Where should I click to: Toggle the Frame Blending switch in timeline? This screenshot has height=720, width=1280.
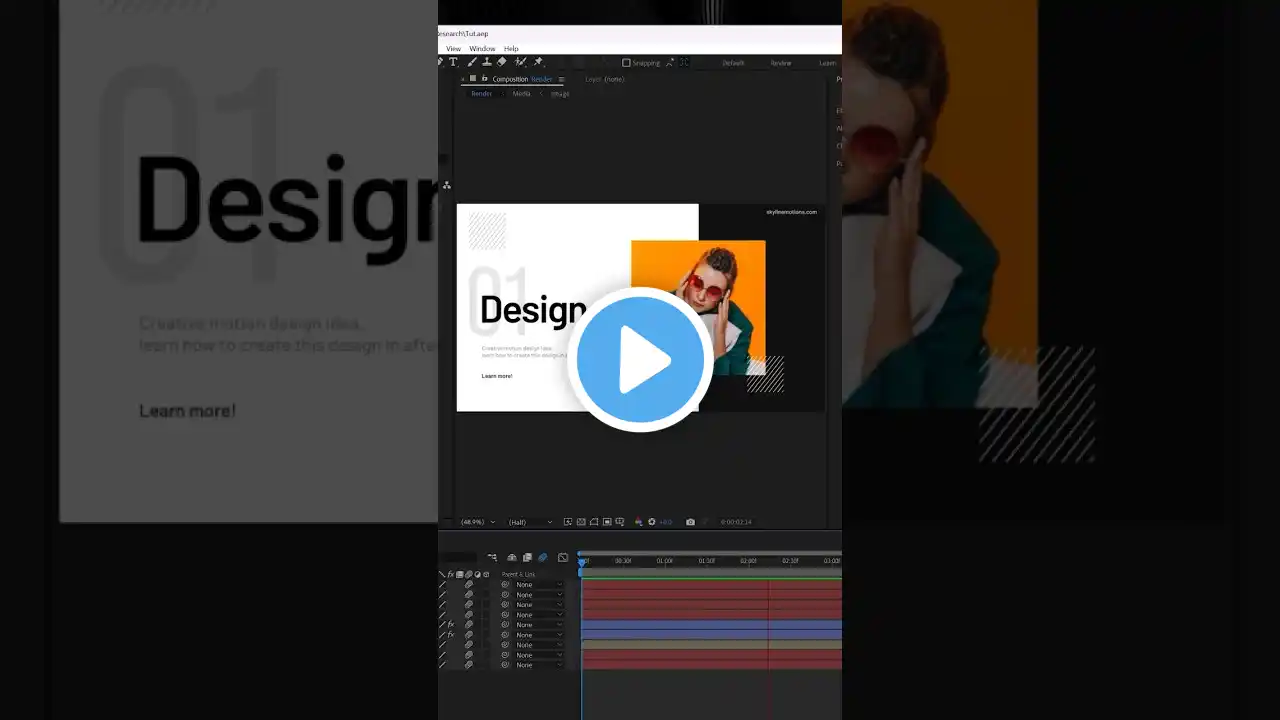pyautogui.click(x=527, y=557)
